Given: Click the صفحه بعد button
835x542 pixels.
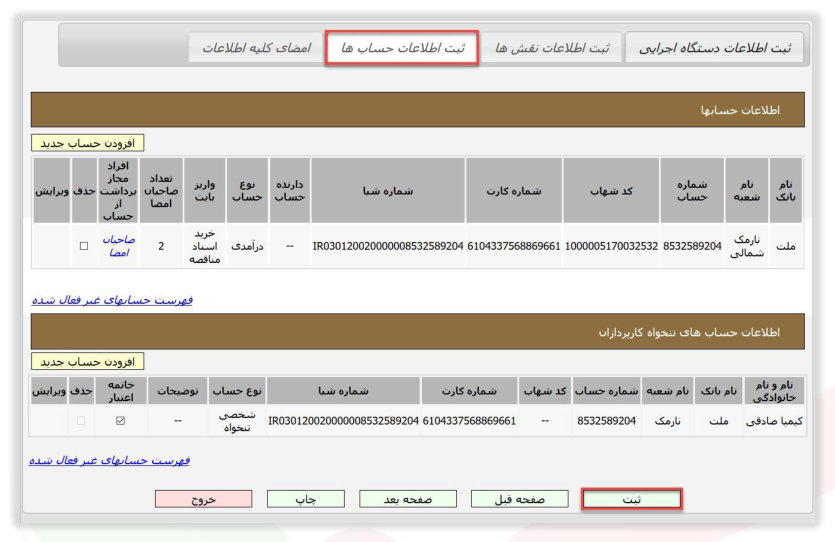Looking at the screenshot, I should tap(408, 499).
